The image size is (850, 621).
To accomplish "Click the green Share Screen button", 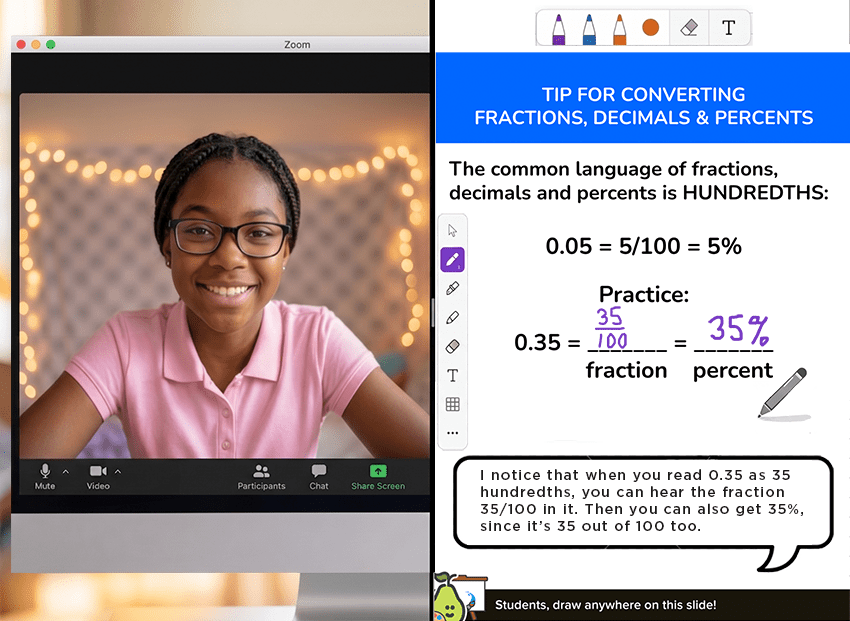I will coord(378,477).
